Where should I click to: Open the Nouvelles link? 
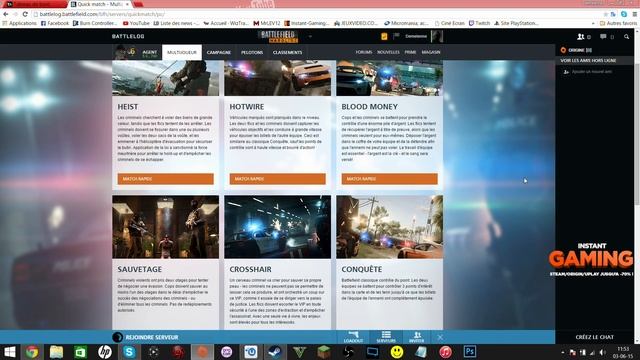coord(388,52)
